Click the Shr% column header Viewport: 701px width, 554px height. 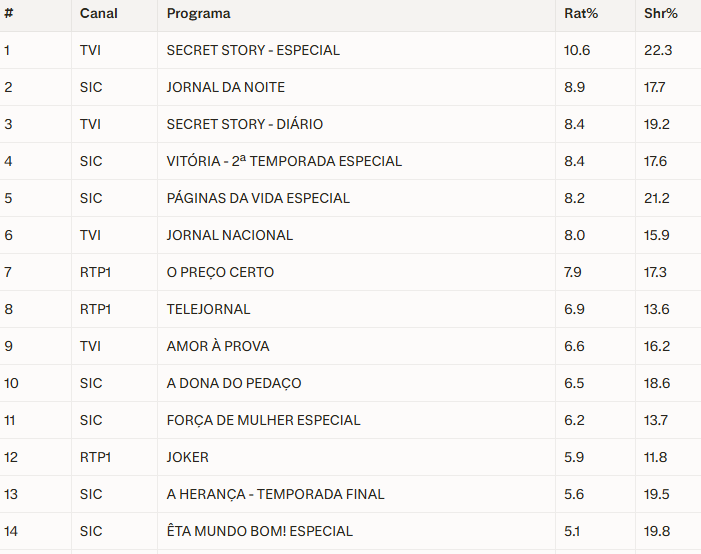pos(660,14)
